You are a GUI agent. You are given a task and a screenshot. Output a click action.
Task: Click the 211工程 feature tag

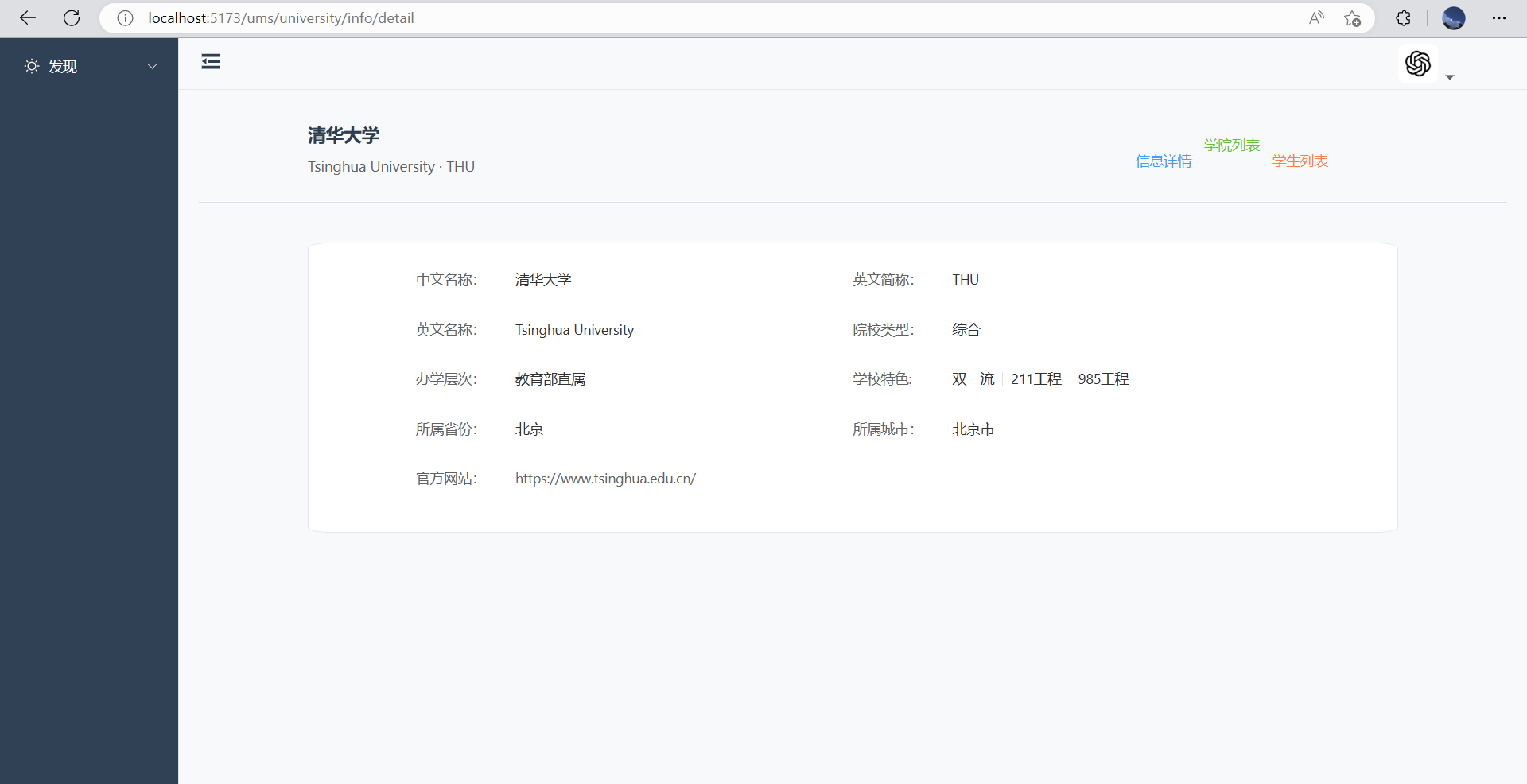[x=1036, y=379]
